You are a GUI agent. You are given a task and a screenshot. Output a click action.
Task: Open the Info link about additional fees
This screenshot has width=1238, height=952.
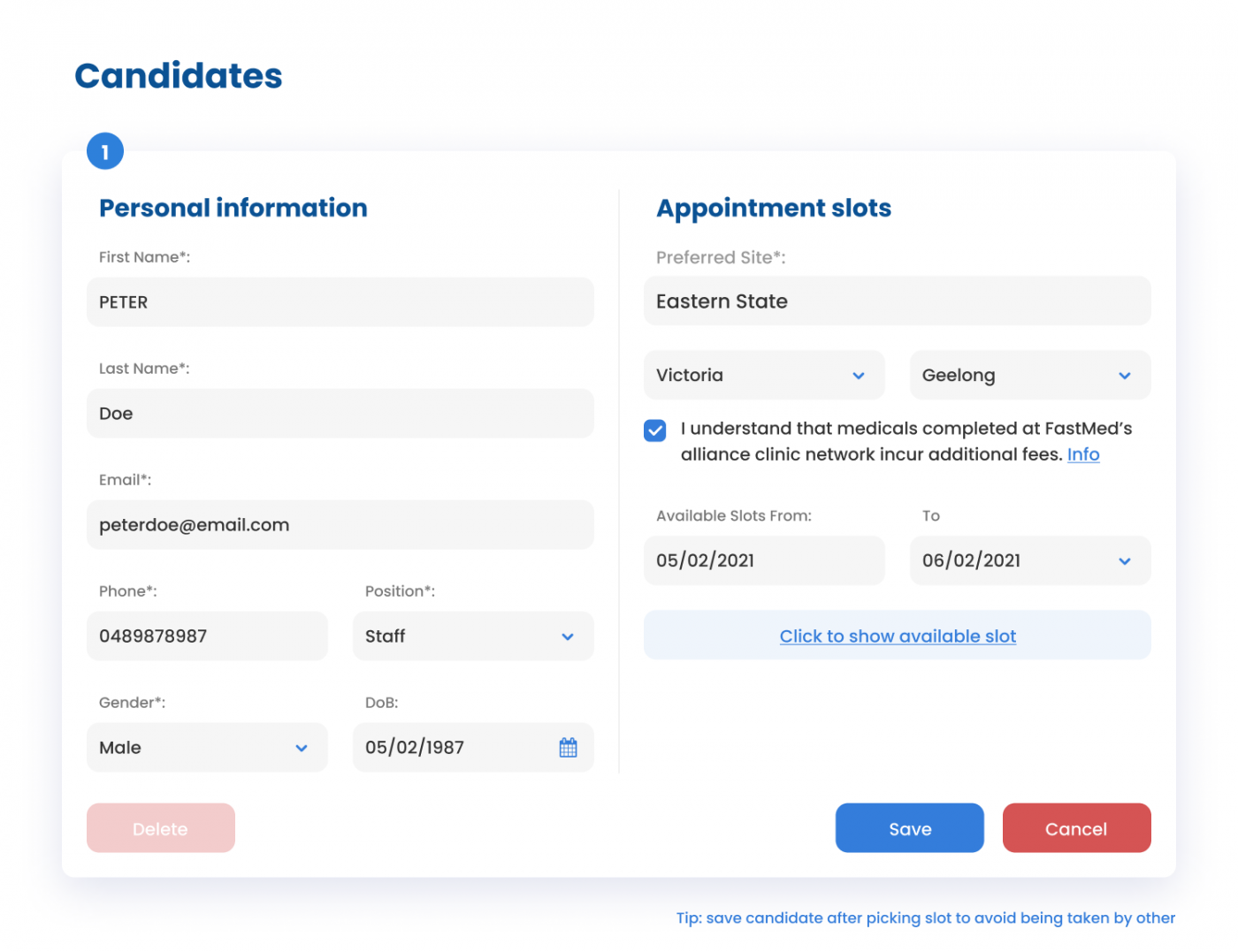pyautogui.click(x=1083, y=453)
